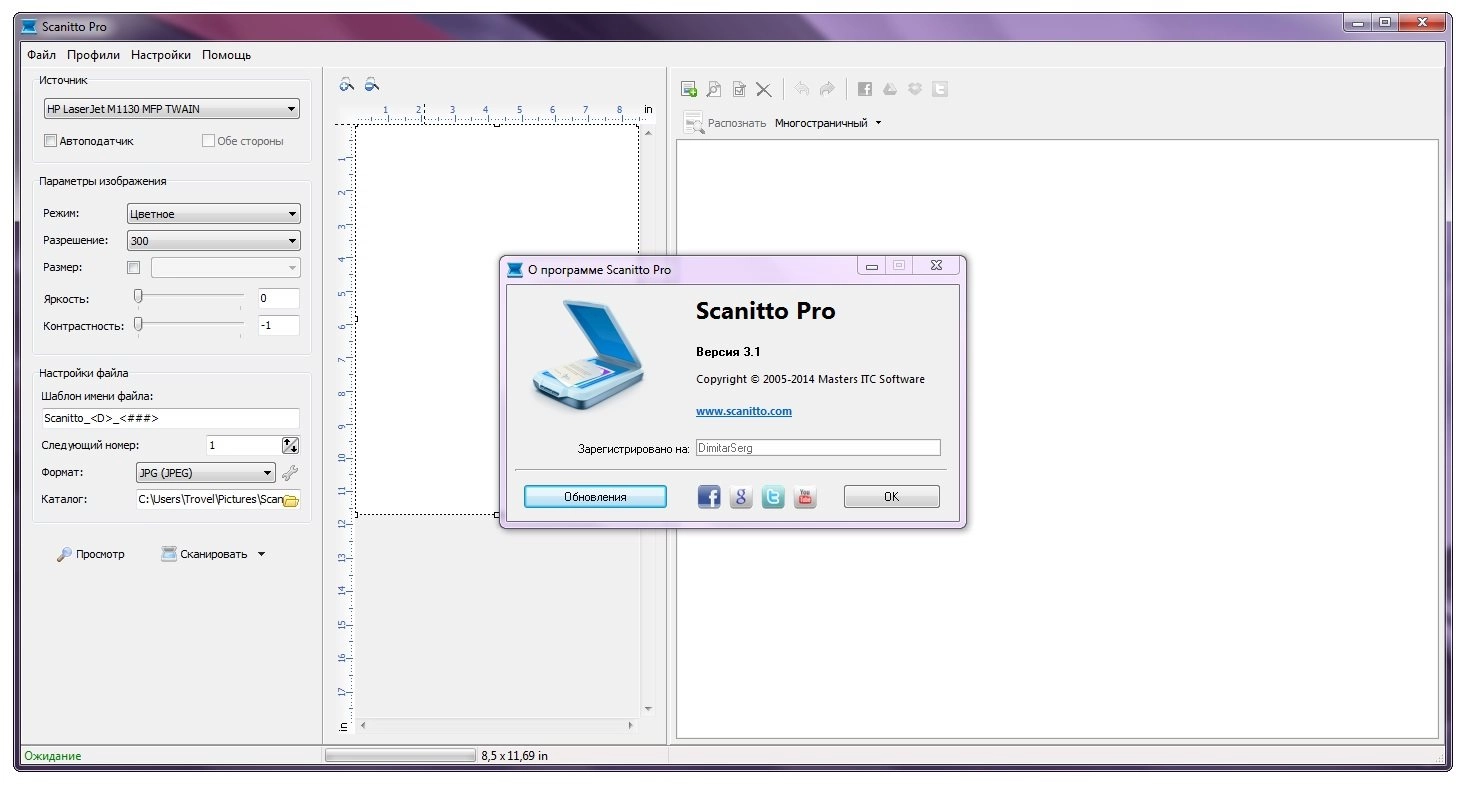This screenshot has height=791, width=1470.
Task: Click the X delete icon in toolbar
Action: [x=764, y=89]
